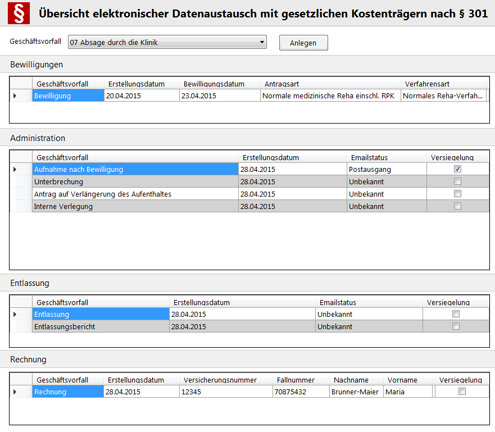Open the Geschäftsvorfall dropdown arrow

pos(262,42)
